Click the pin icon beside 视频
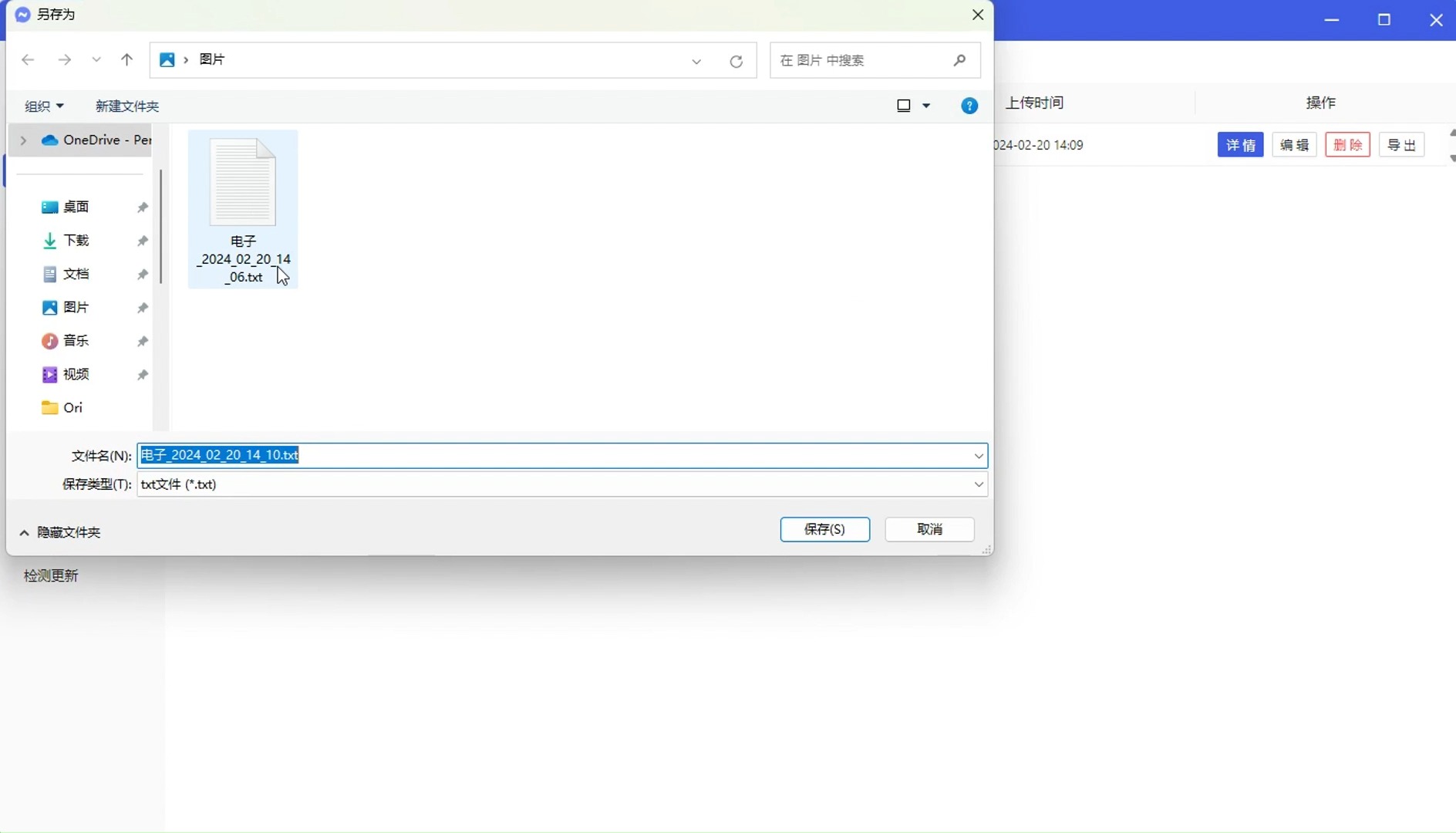Image resolution: width=1456 pixels, height=833 pixels. [143, 375]
